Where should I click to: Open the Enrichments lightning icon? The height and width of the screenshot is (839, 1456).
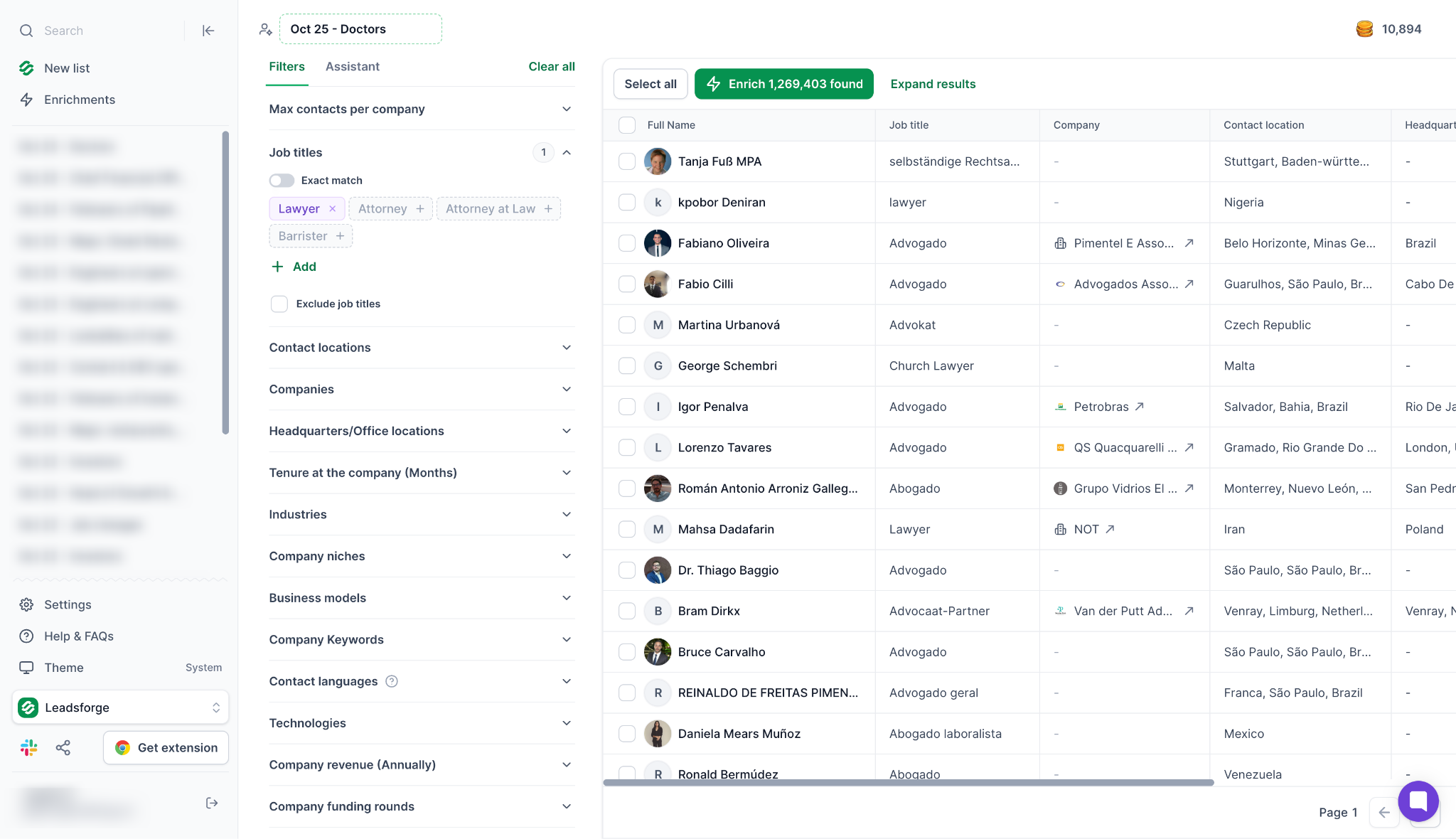(x=26, y=100)
